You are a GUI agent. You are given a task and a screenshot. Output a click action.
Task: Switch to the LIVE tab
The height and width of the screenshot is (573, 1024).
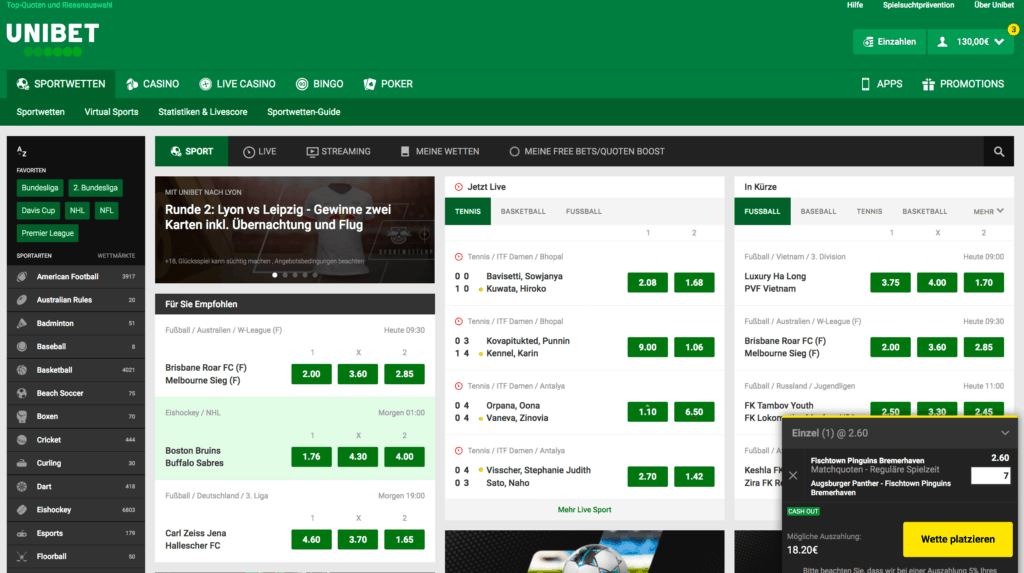260,152
